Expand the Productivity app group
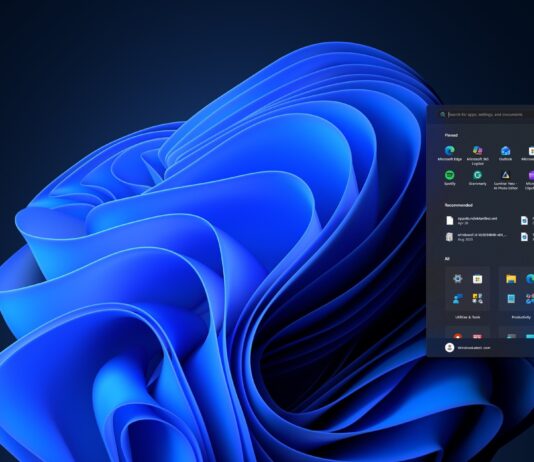Image resolution: width=534 pixels, height=462 pixels. click(521, 317)
